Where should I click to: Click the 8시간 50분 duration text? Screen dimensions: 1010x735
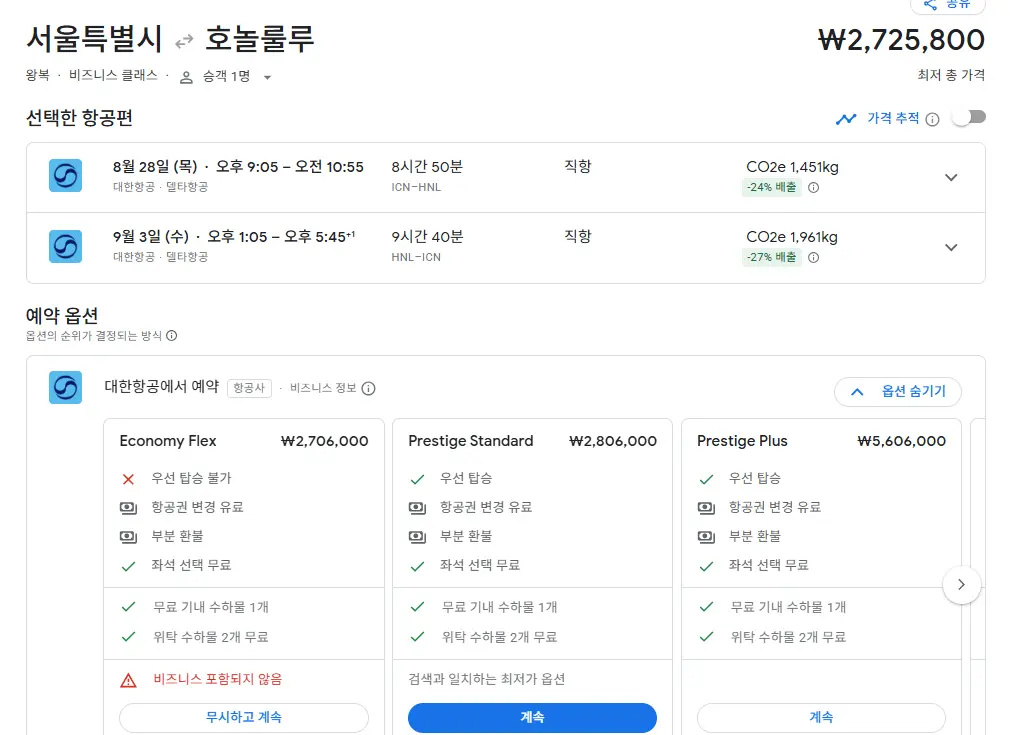(x=427, y=167)
